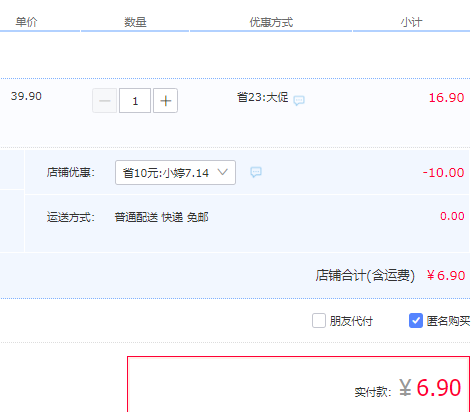The width and height of the screenshot is (473, 412).
Task: Click the 16.90 subtotal amount
Action: (446, 98)
